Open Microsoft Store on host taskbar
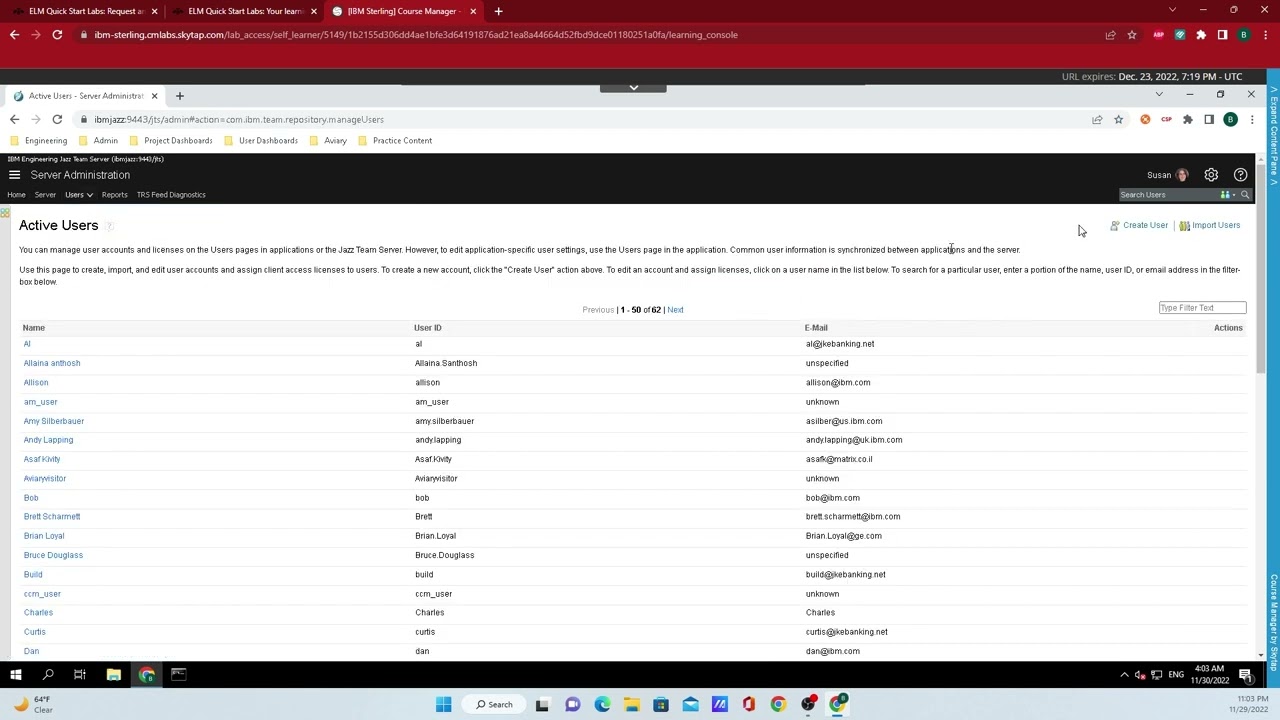Viewport: 1280px width, 720px height. [x=661, y=705]
